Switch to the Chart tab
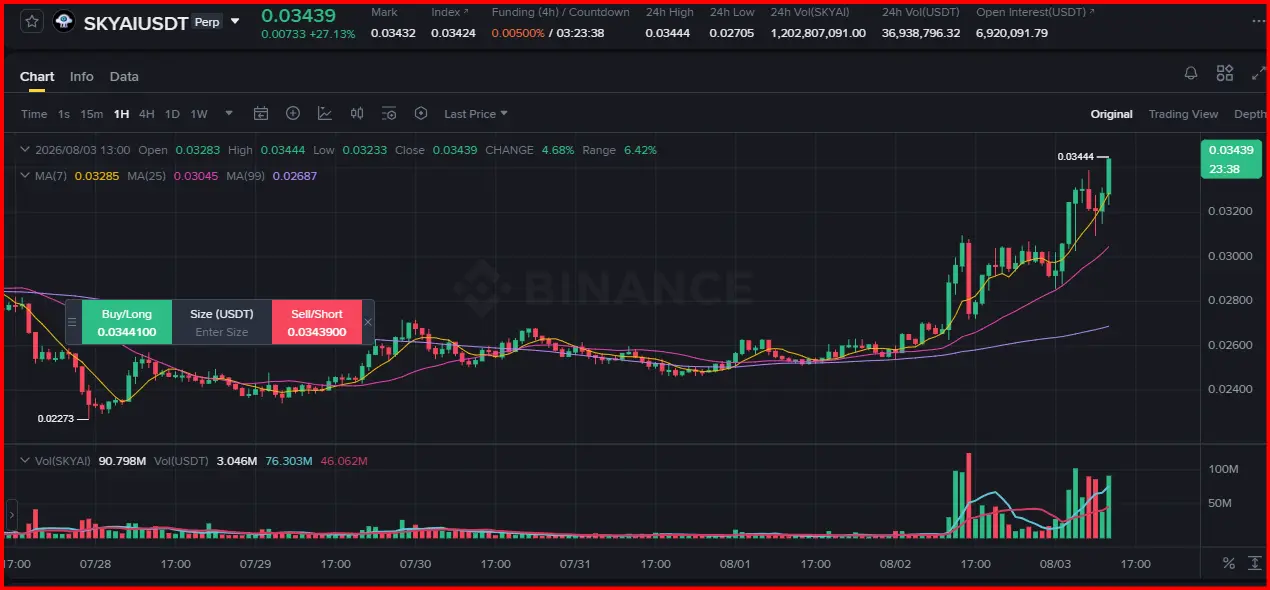The height and width of the screenshot is (590, 1270). click(37, 77)
